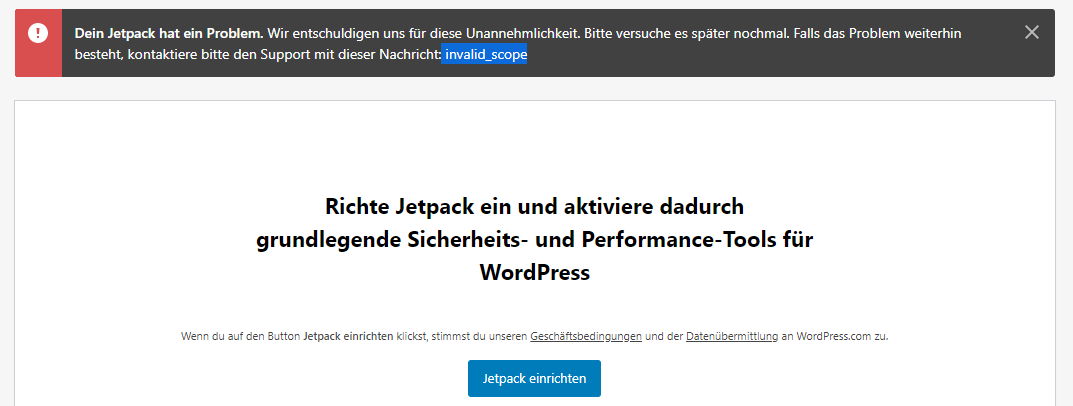Click the Jetpack einrichten button
1073x406 pixels.
pos(534,379)
